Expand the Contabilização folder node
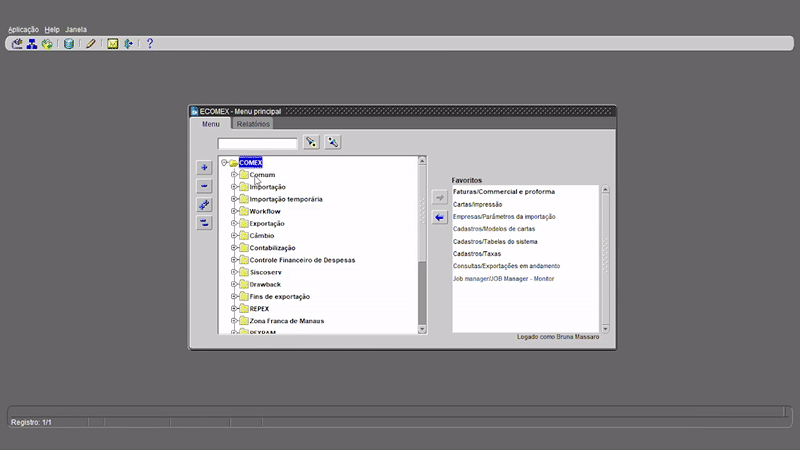This screenshot has height=450, width=800. (x=234, y=248)
